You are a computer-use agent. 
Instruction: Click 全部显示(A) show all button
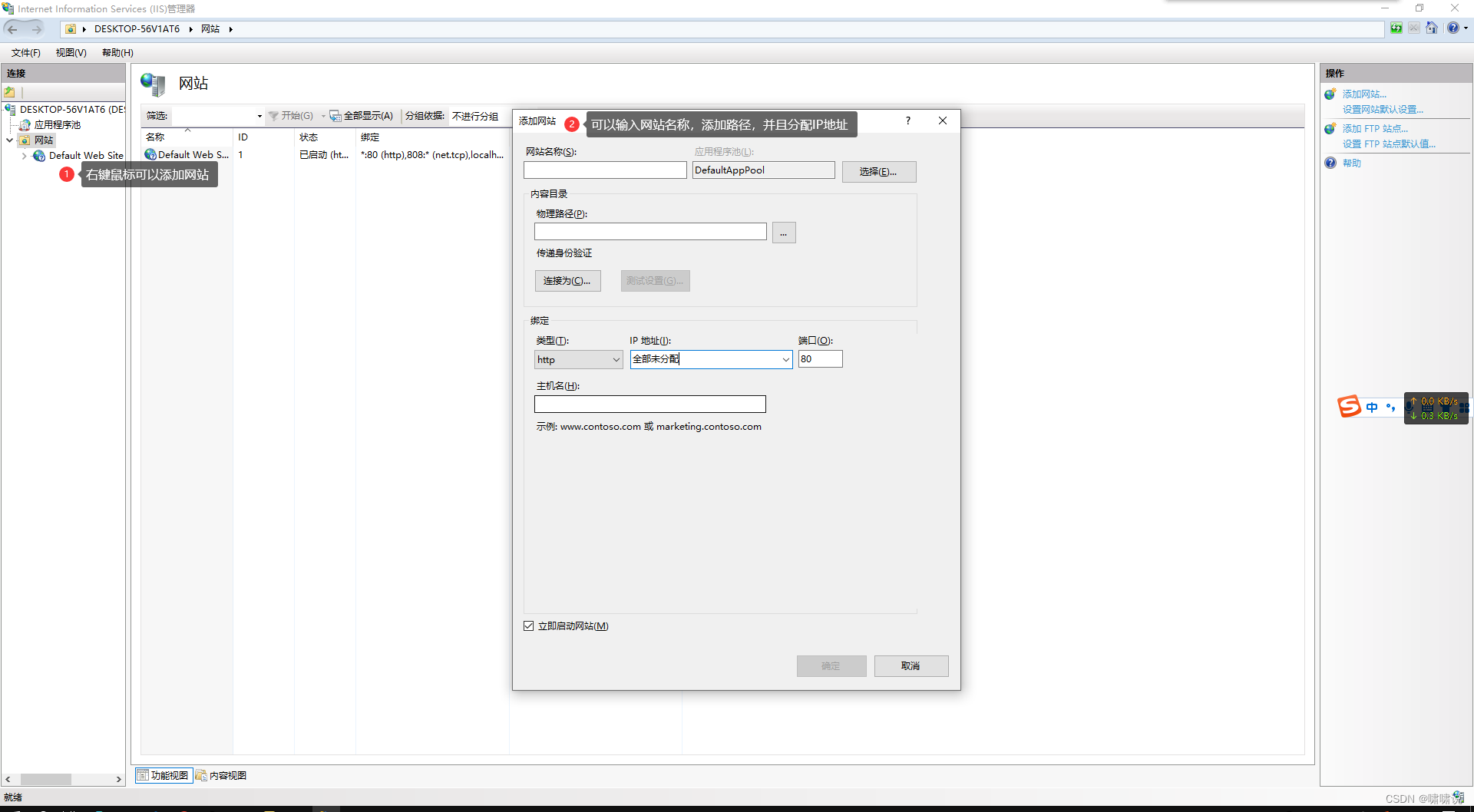pyautogui.click(x=362, y=116)
